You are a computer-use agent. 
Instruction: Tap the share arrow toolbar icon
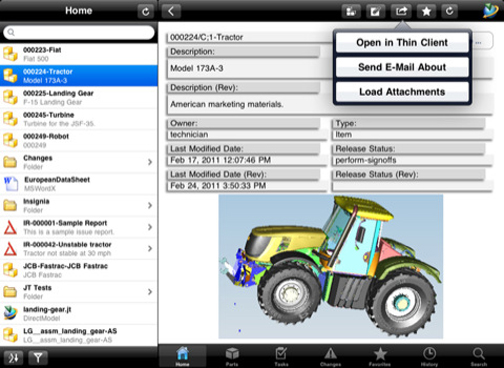(401, 11)
